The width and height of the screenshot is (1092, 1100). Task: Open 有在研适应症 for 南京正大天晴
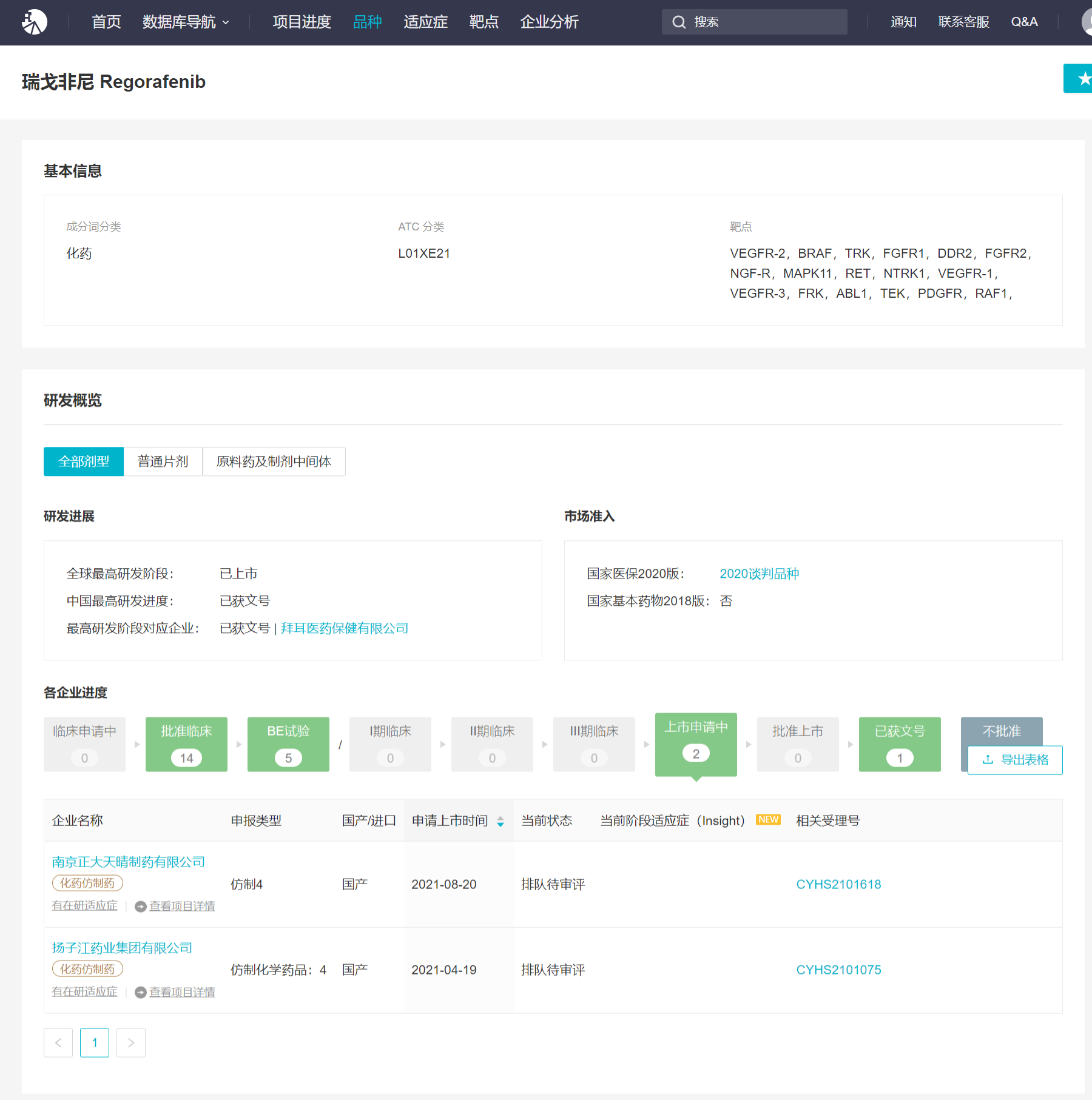click(85, 906)
